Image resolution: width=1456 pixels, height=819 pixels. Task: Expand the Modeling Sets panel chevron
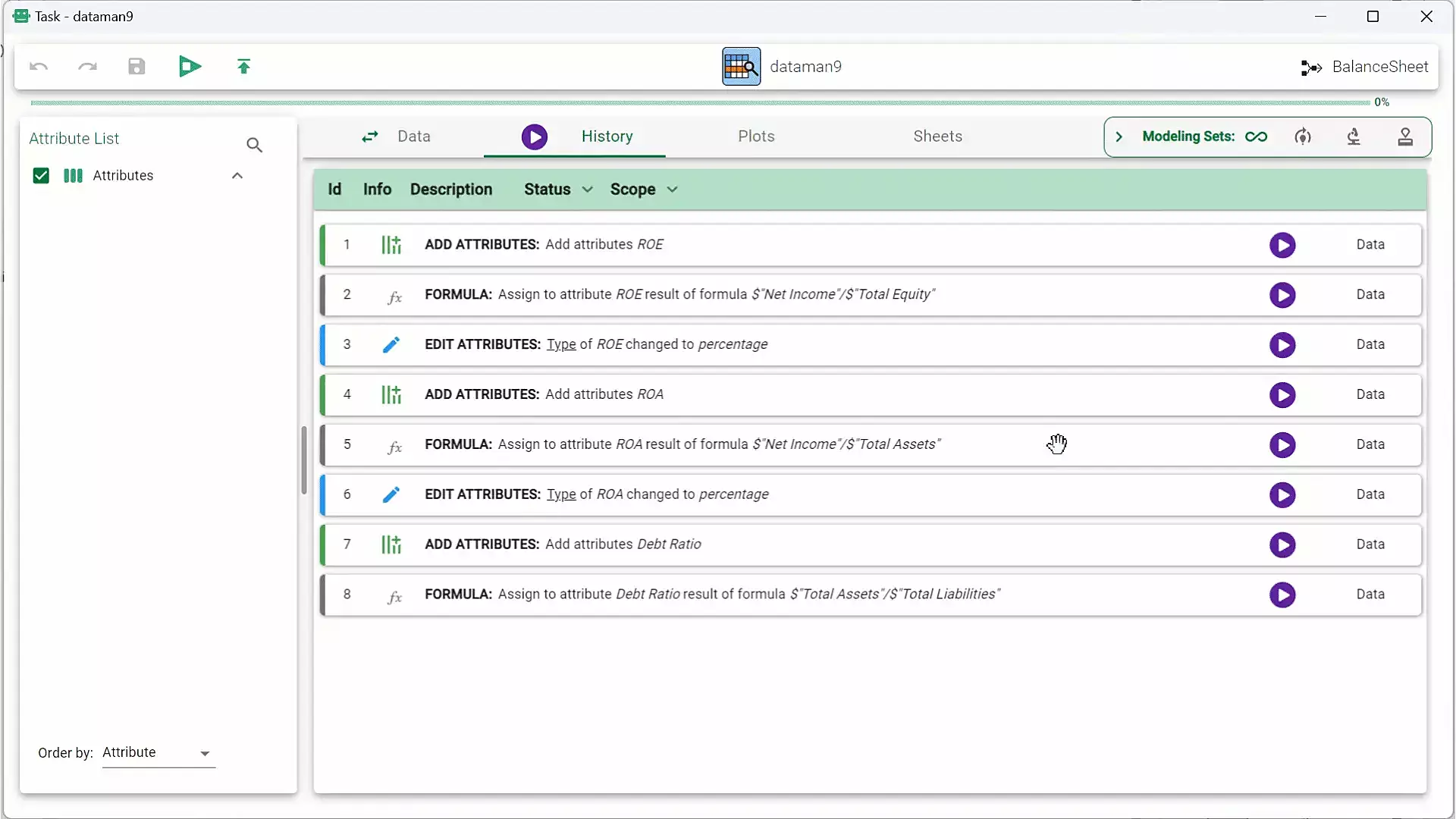(x=1119, y=137)
